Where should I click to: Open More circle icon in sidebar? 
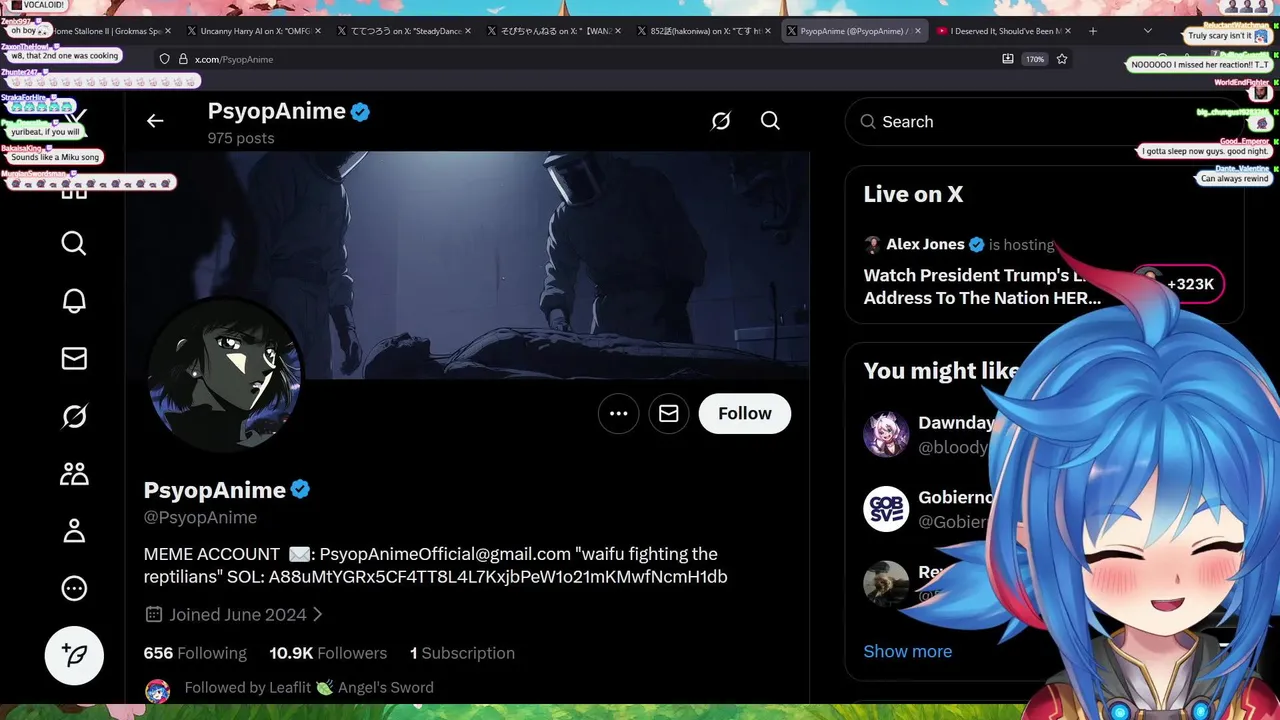point(74,589)
